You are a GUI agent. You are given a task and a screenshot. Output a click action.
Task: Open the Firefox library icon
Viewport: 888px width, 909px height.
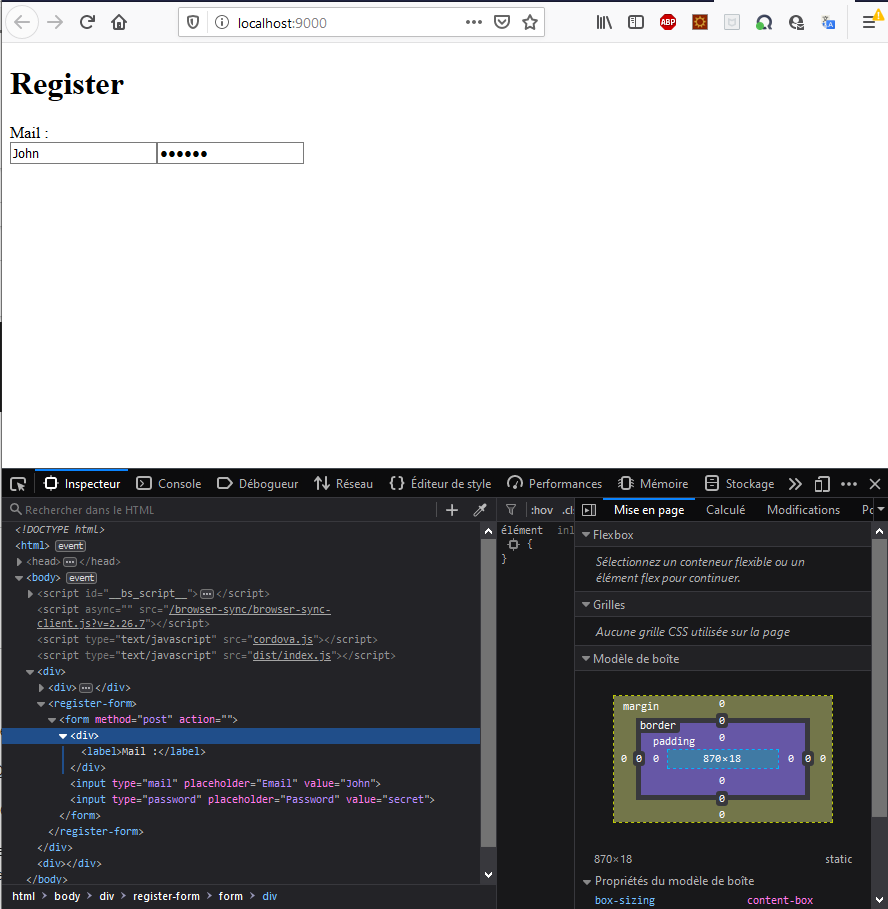pos(604,22)
